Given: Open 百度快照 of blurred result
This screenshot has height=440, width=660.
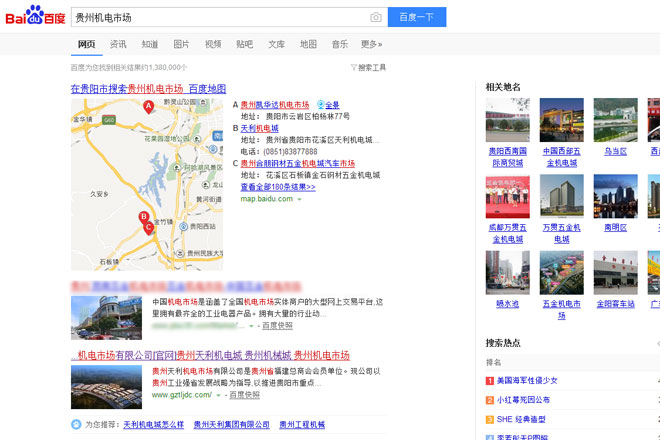Looking at the screenshot, I should click(277, 326).
